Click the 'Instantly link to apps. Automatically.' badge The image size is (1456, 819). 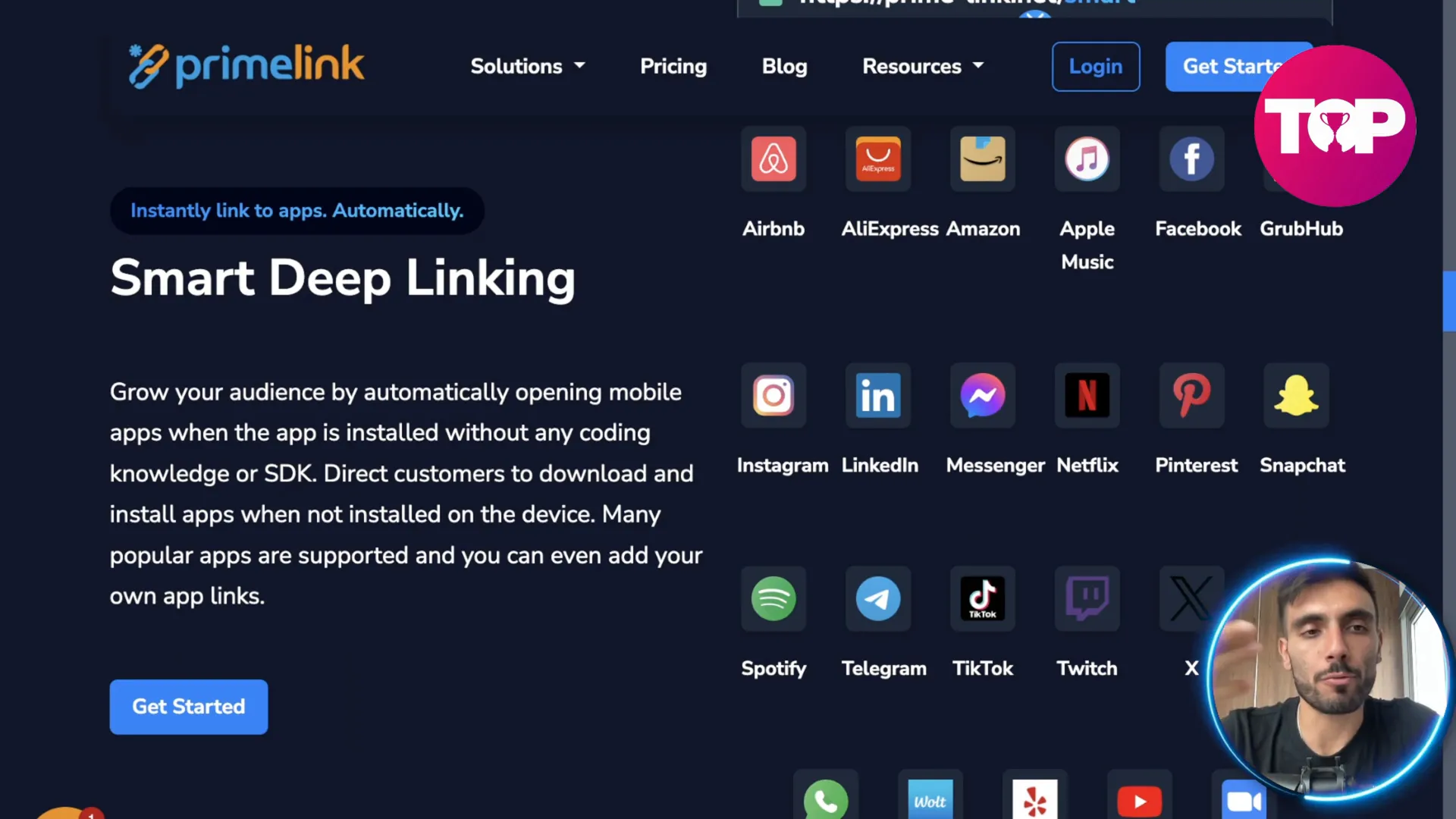[297, 211]
